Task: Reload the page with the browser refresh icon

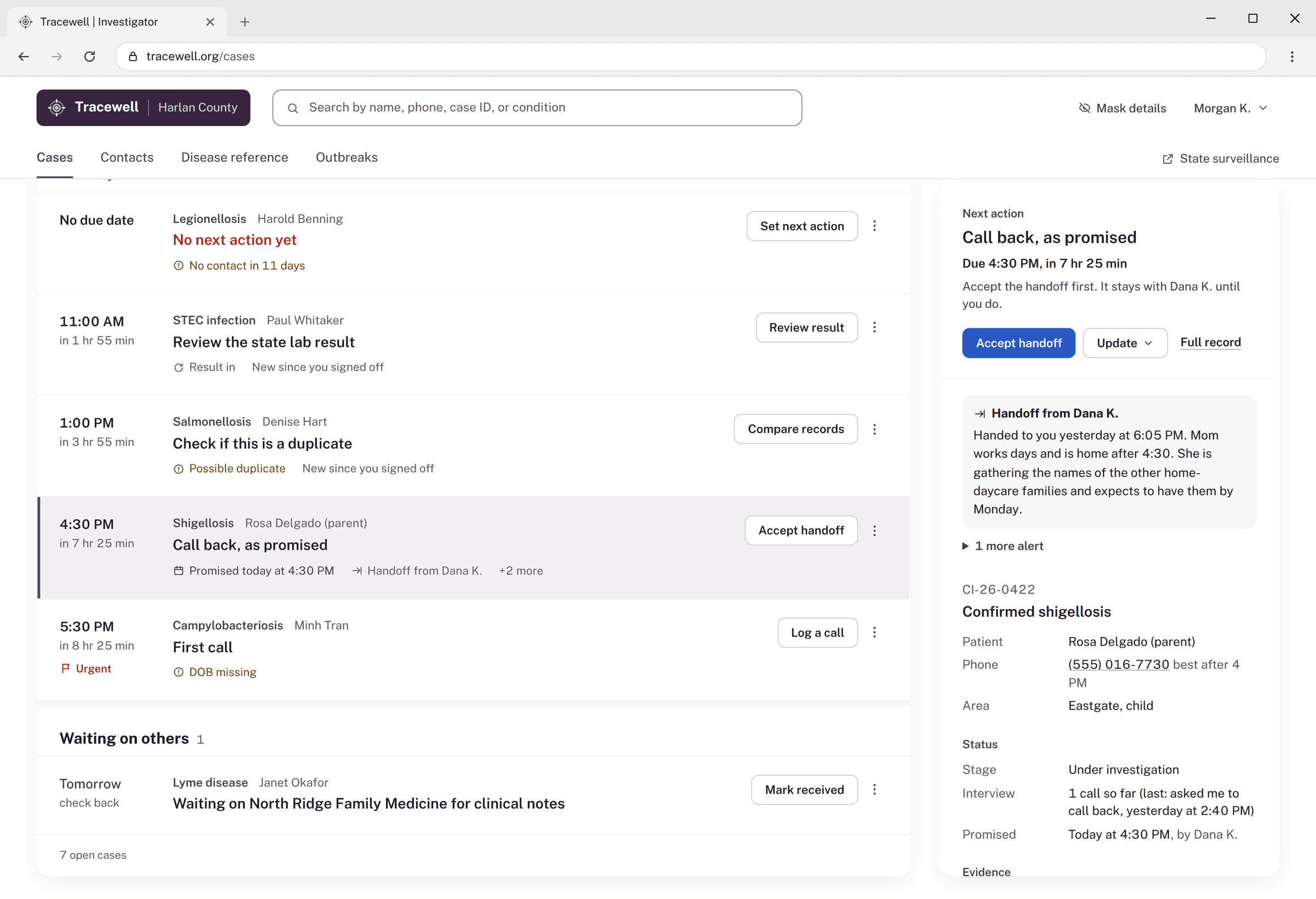Action: point(89,56)
